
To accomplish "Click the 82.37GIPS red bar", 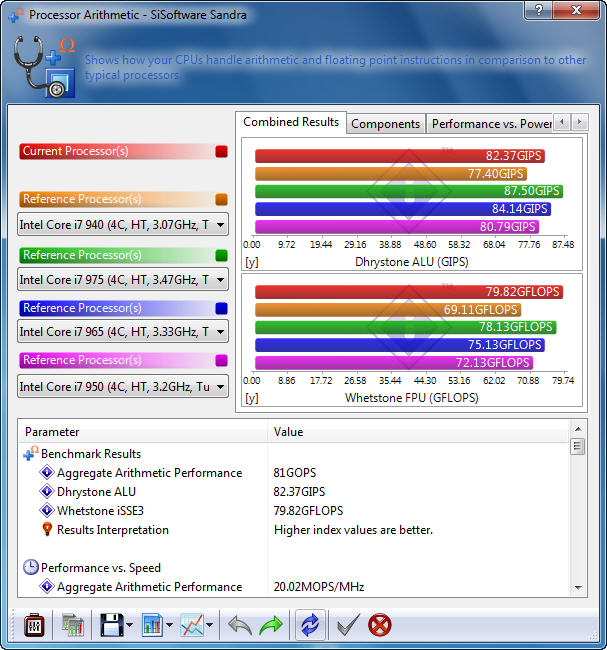I will pos(400,156).
